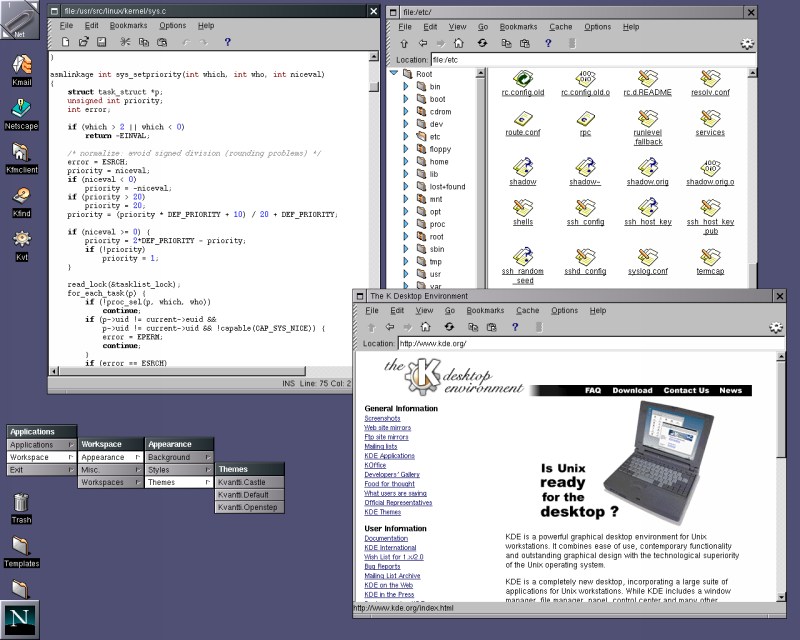The height and width of the screenshot is (640, 800).
Task: Open the Bug Reports link
Action: click(382, 566)
